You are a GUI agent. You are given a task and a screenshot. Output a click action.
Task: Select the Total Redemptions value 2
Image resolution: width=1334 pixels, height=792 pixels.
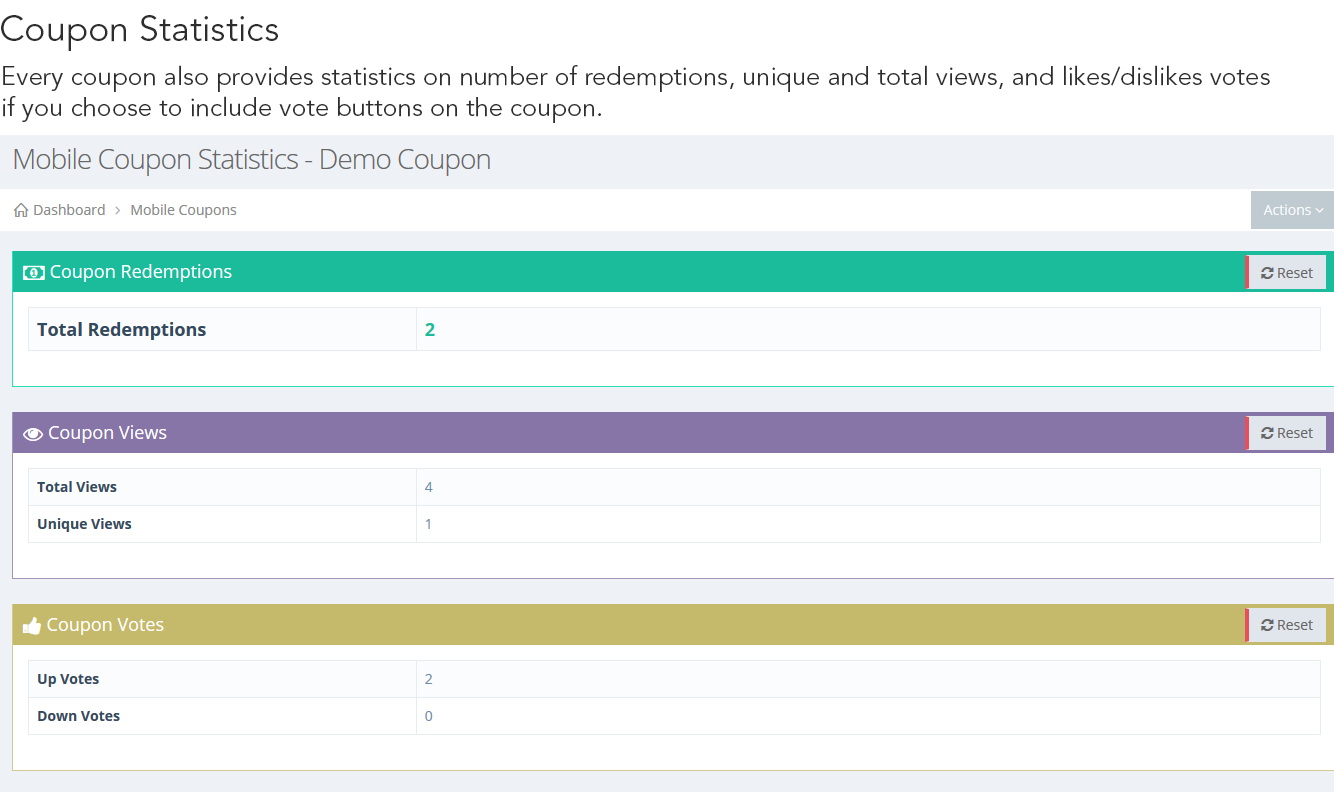click(x=430, y=330)
